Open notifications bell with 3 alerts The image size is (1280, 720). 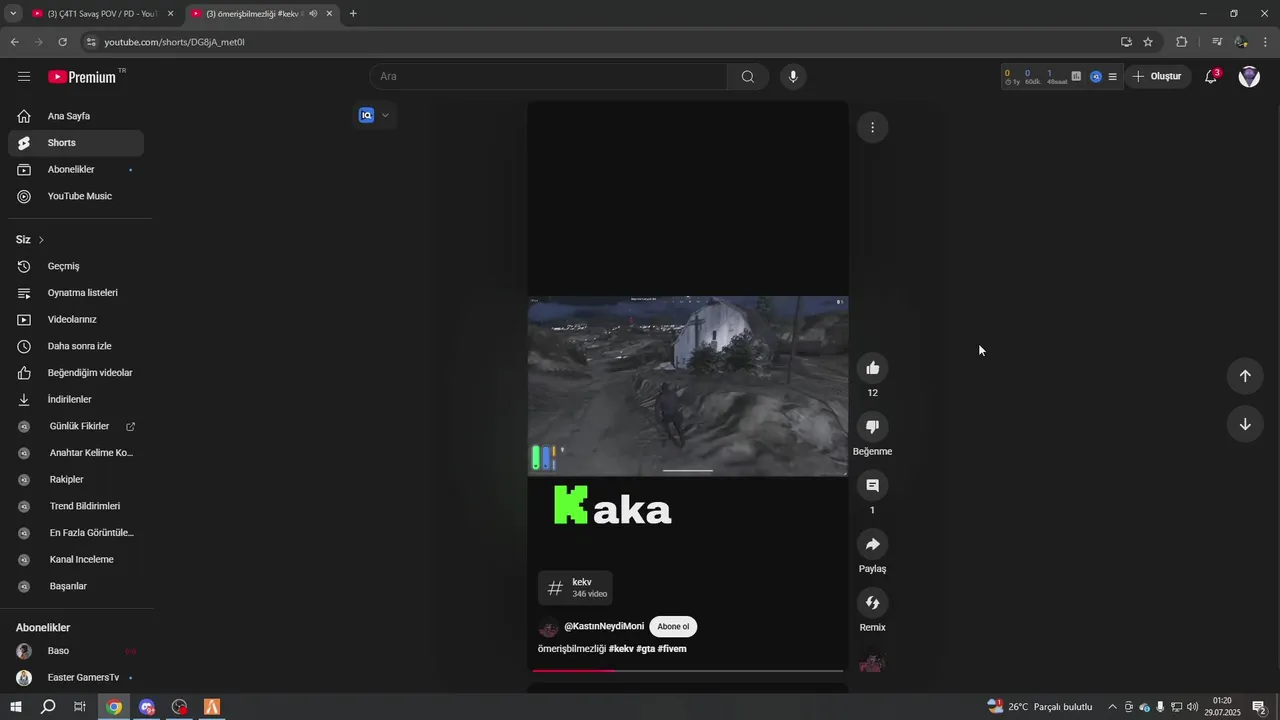pos(1211,77)
